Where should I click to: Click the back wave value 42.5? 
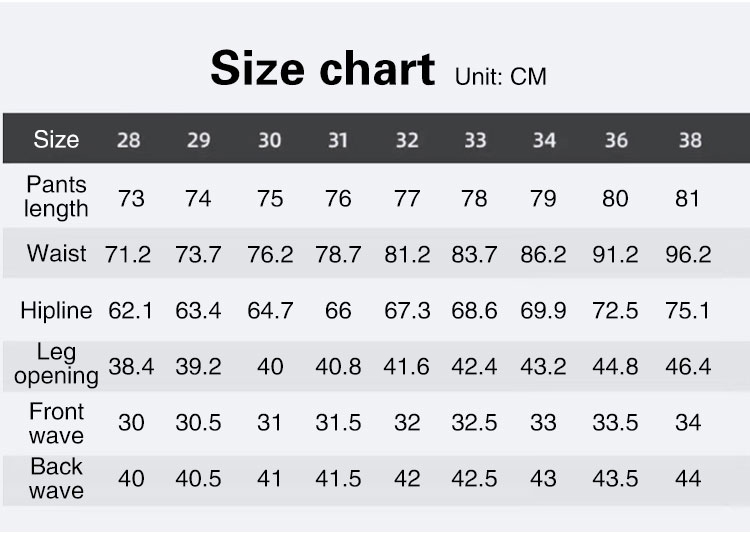[474, 478]
